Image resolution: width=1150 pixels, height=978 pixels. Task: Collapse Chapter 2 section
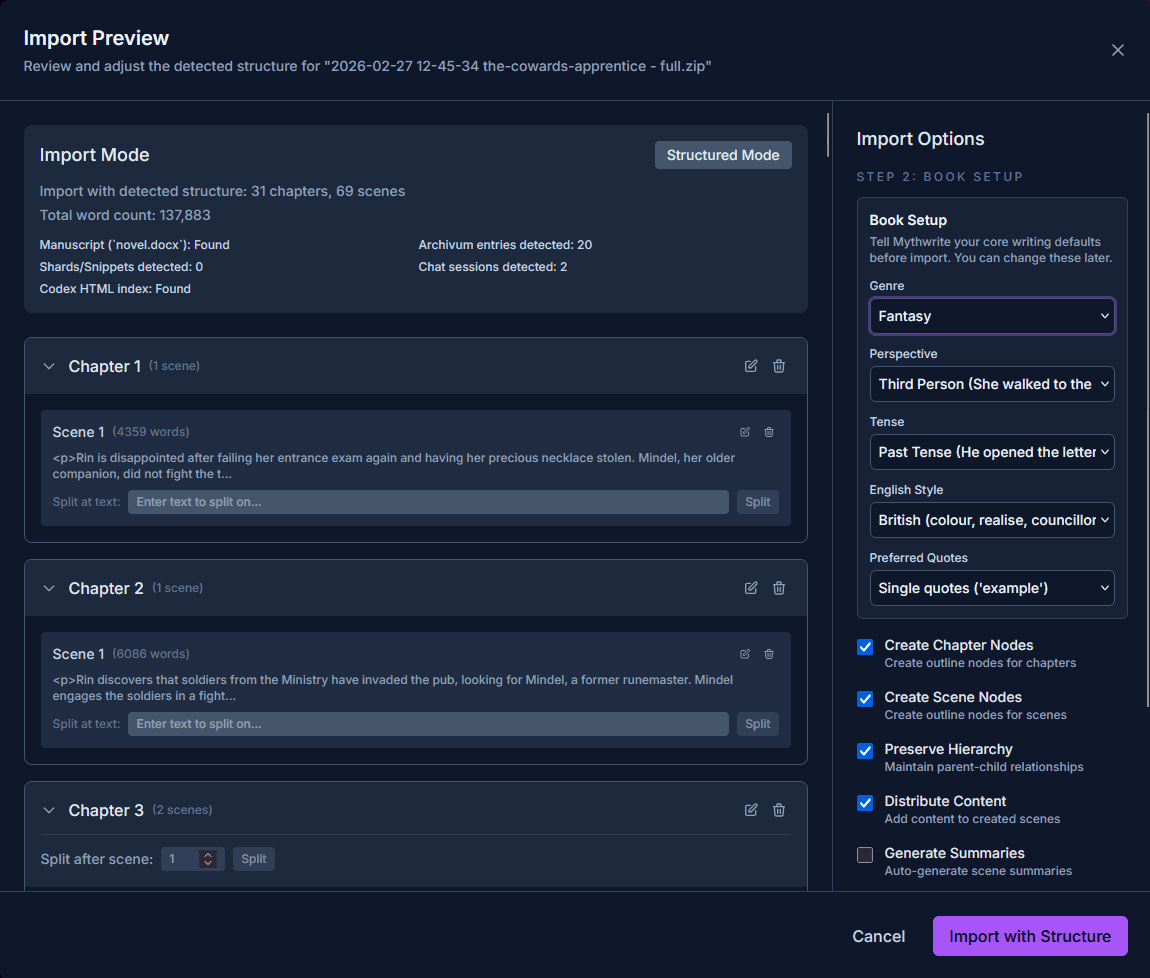point(49,588)
